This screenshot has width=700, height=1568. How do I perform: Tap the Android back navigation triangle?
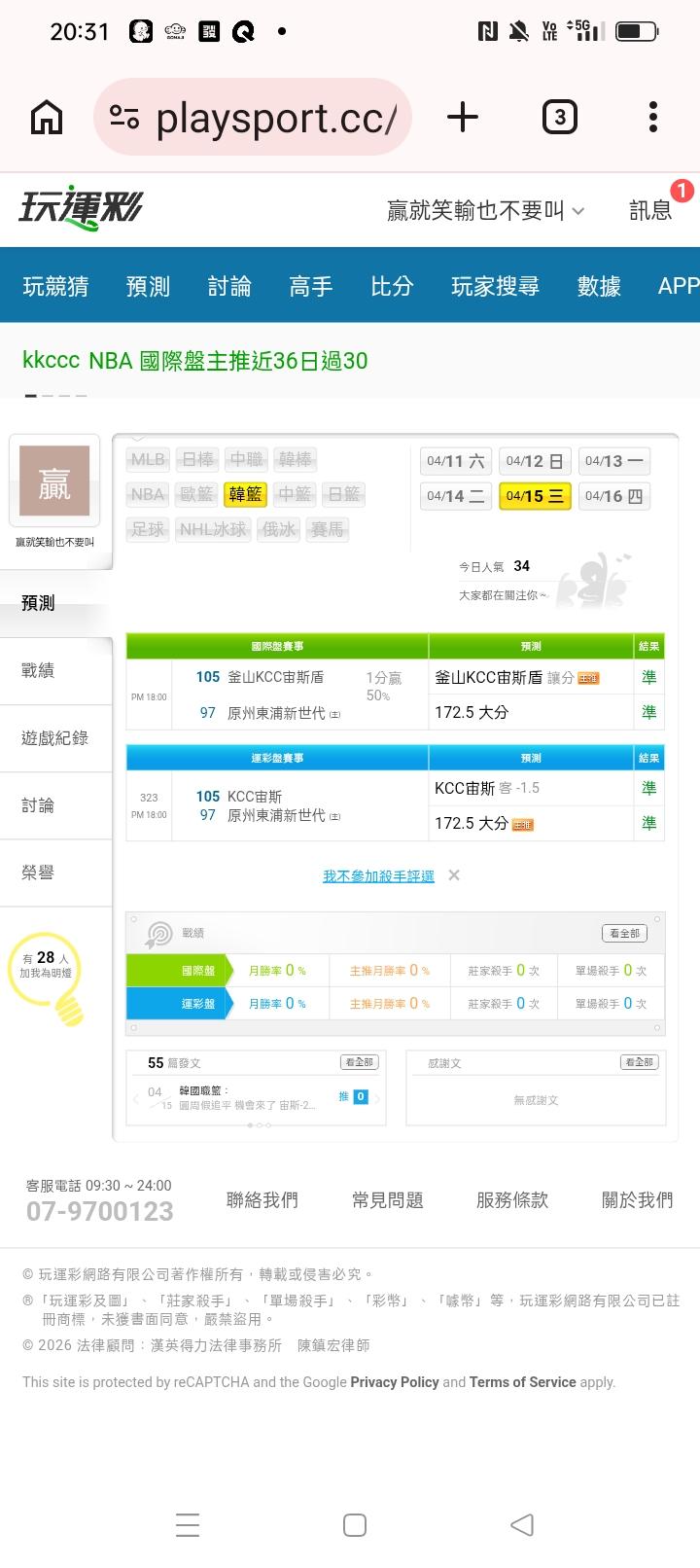(x=522, y=1524)
